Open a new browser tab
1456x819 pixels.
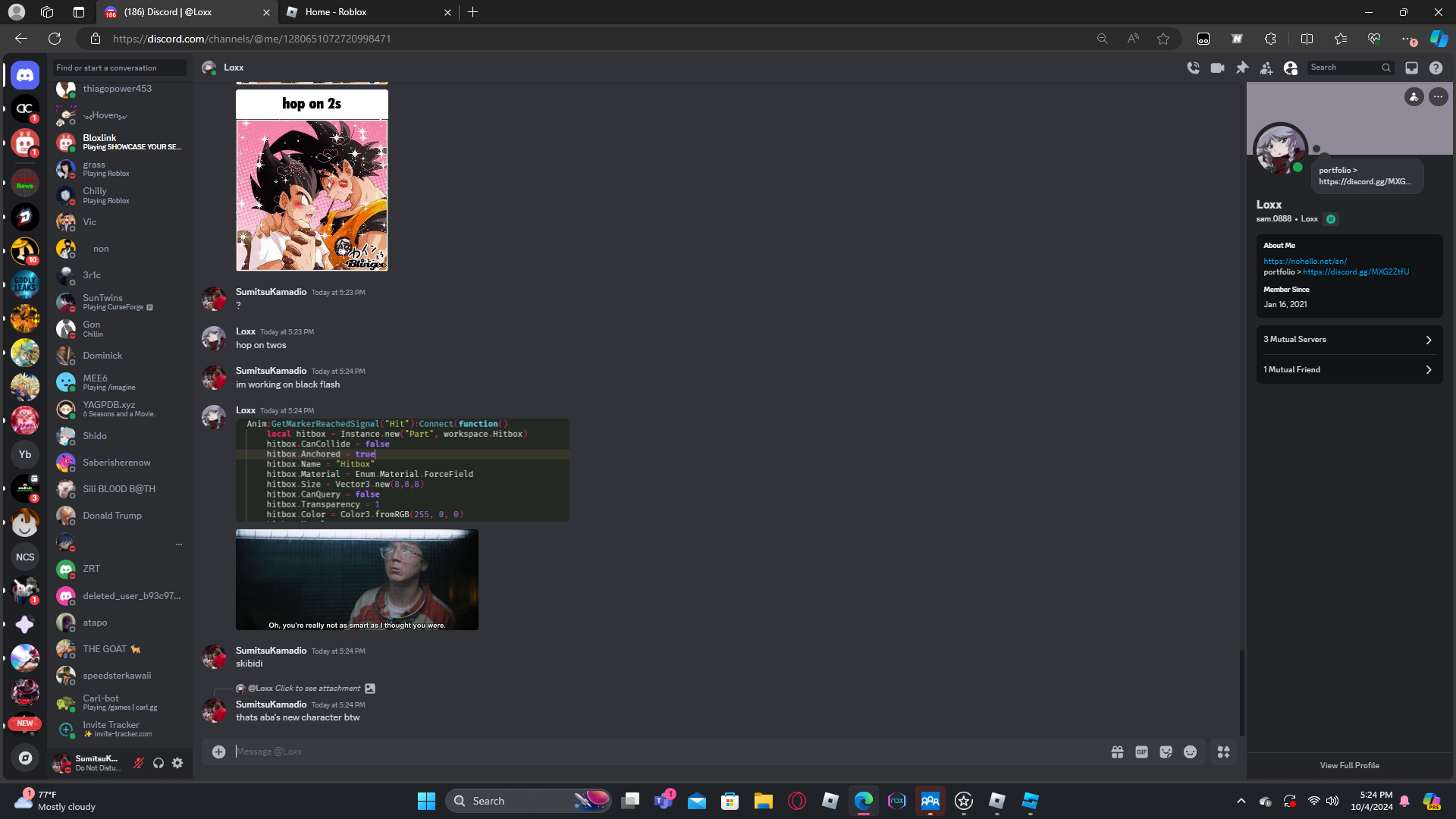[472, 12]
